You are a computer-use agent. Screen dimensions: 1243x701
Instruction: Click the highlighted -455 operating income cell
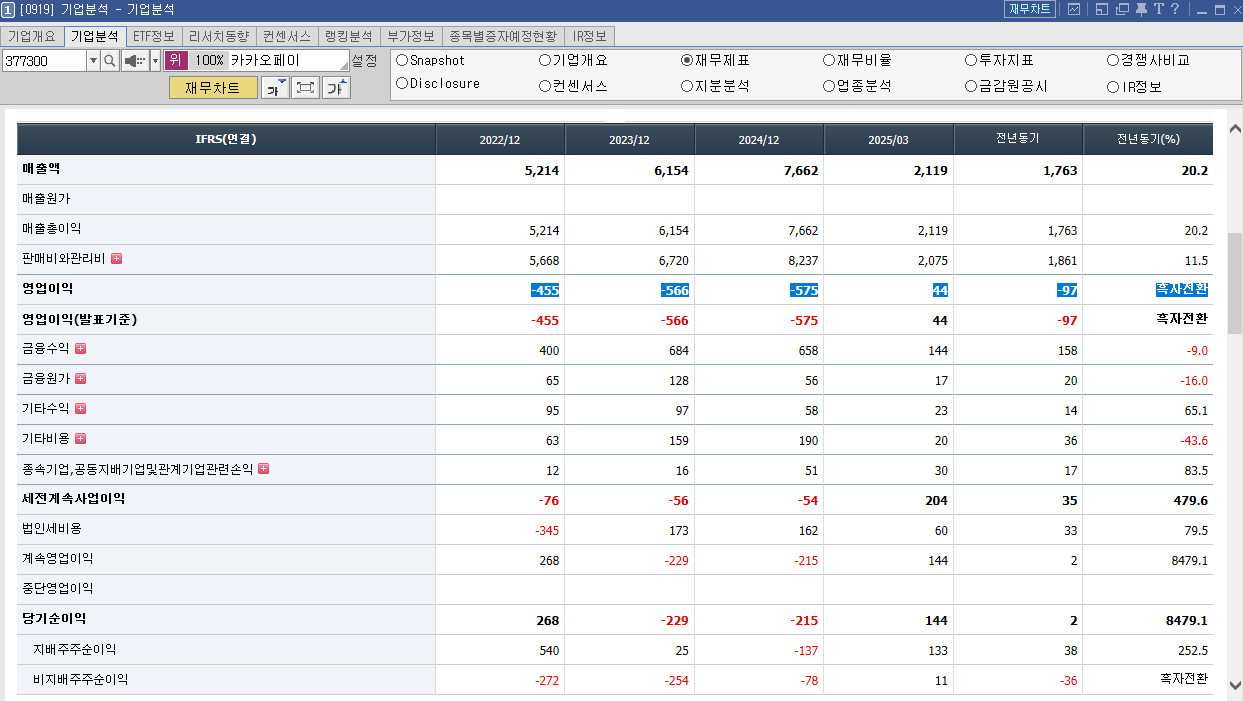pos(545,290)
